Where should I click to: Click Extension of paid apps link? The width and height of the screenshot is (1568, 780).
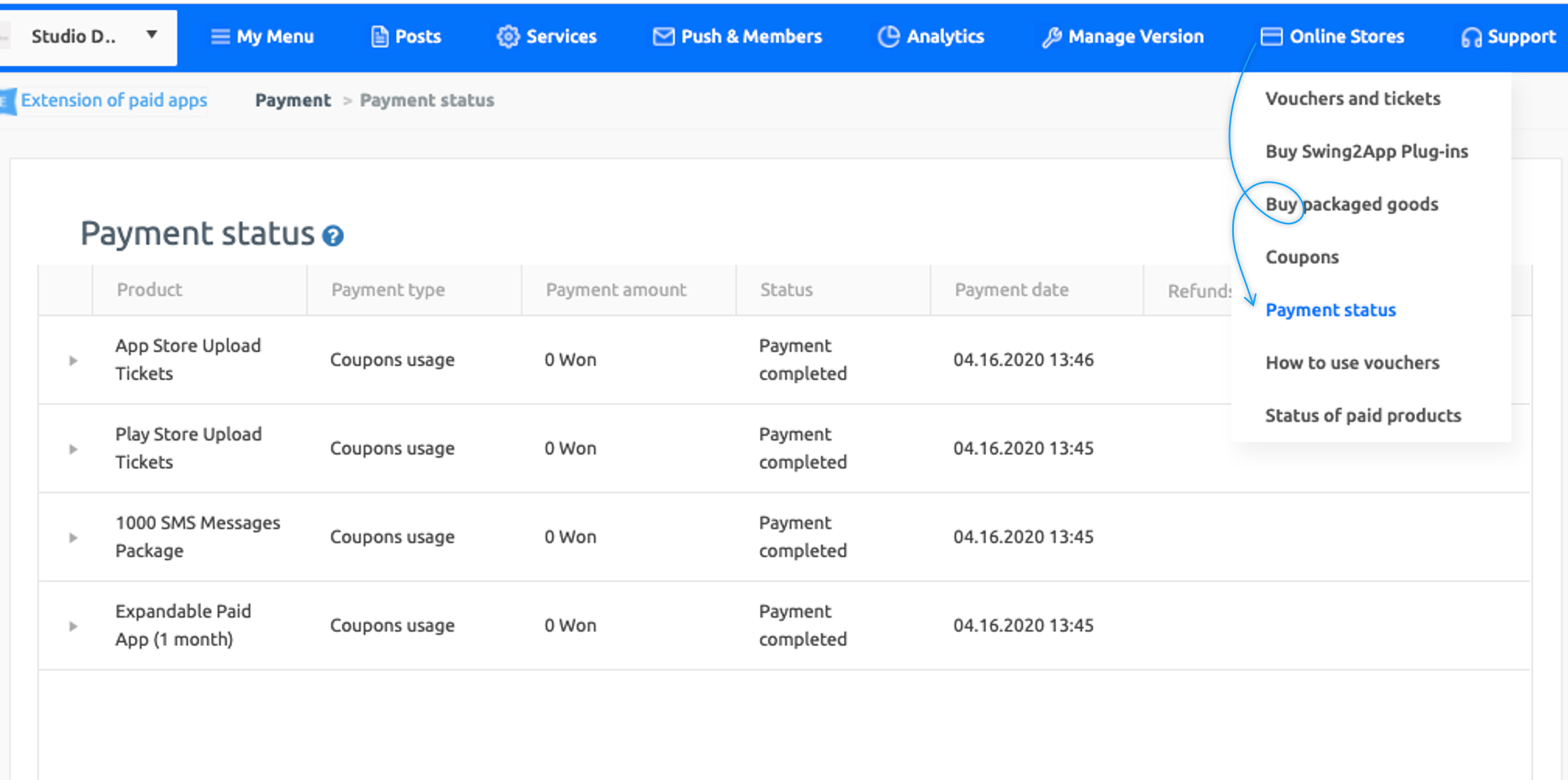coord(114,100)
